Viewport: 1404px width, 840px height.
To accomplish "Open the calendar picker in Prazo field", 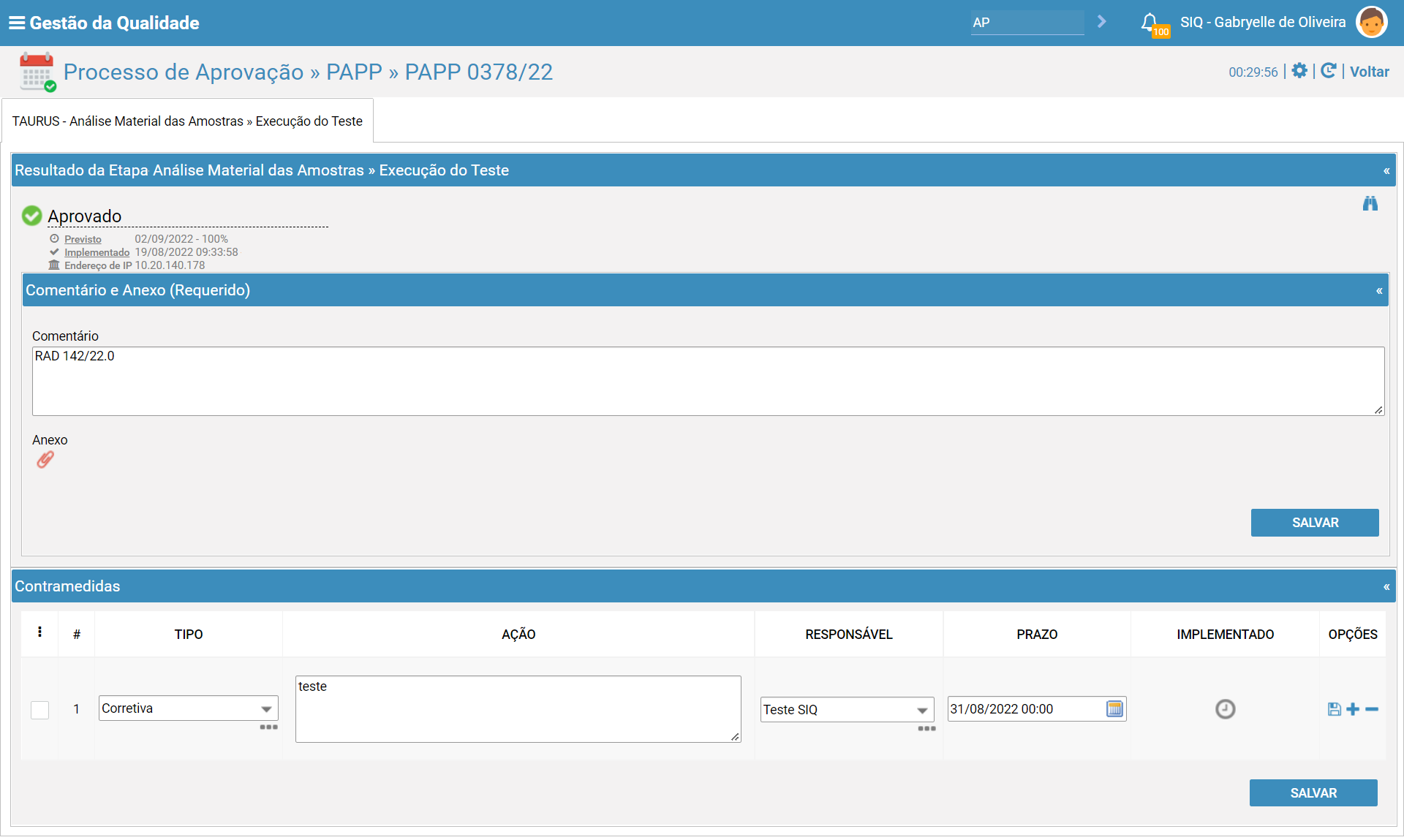I will (x=1114, y=708).
